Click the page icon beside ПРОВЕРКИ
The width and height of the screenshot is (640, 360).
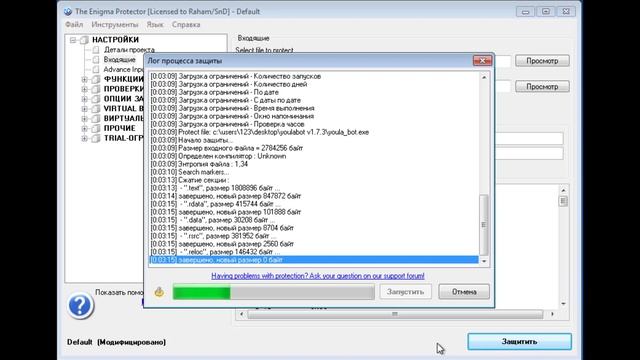tap(96, 89)
